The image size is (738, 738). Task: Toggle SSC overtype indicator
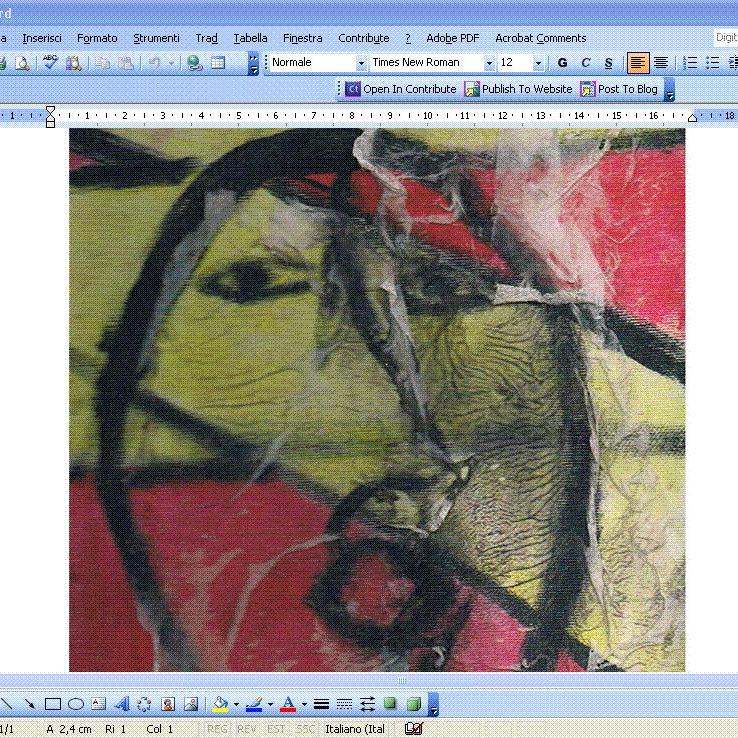click(305, 729)
